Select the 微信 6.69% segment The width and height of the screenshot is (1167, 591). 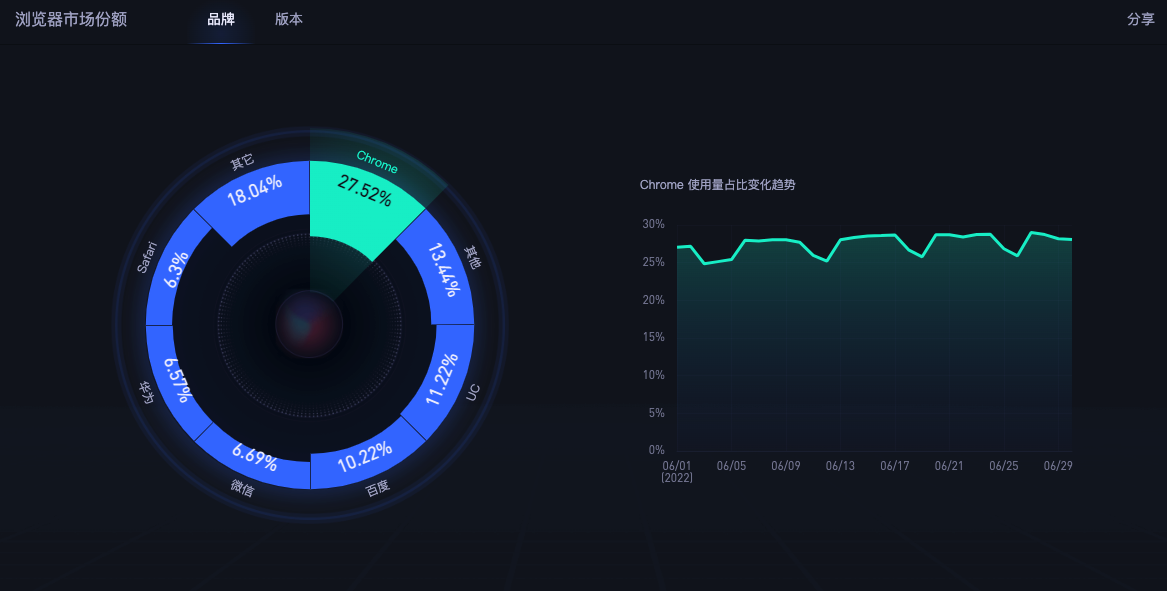[255, 458]
